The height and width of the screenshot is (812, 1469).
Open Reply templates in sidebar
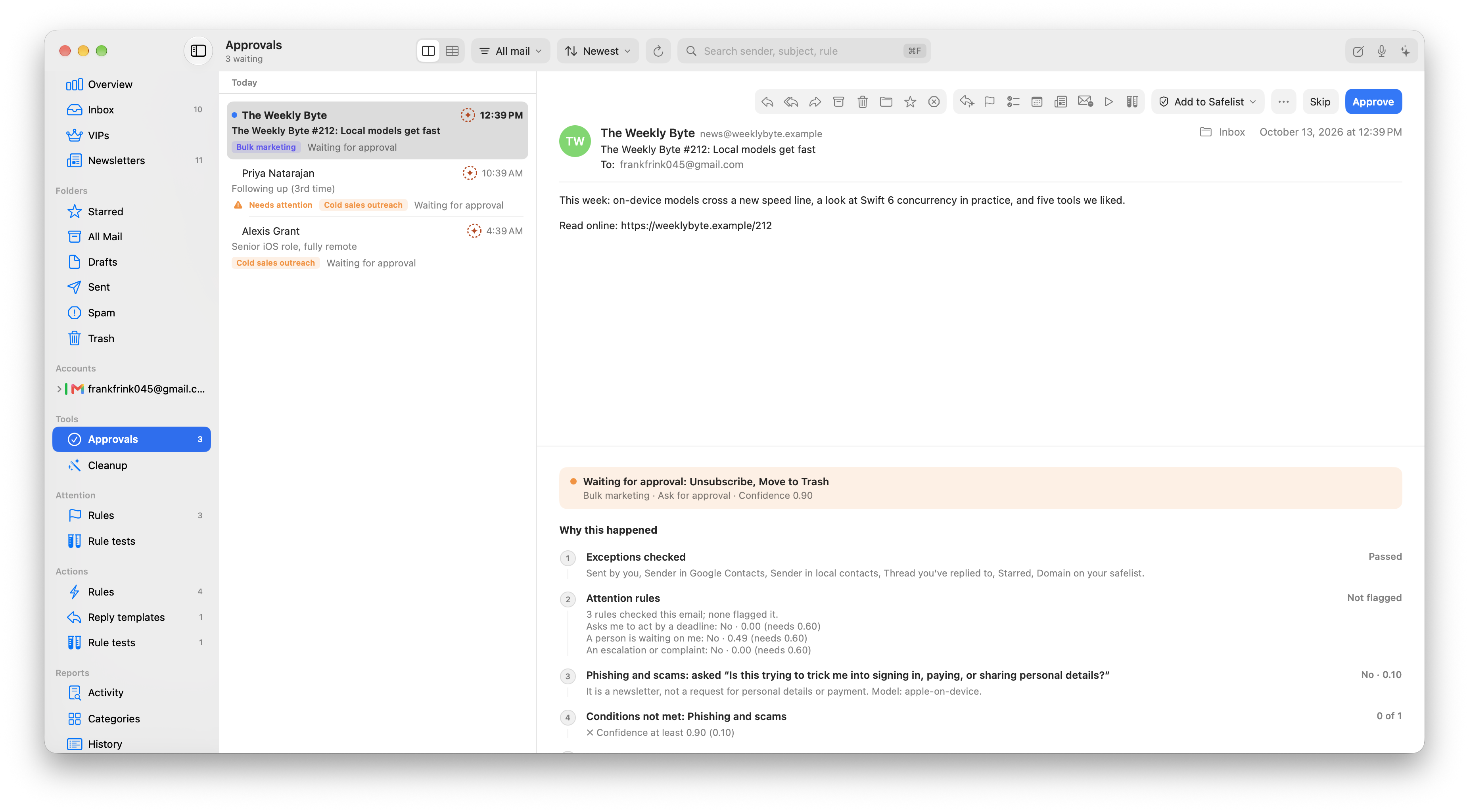132,617
